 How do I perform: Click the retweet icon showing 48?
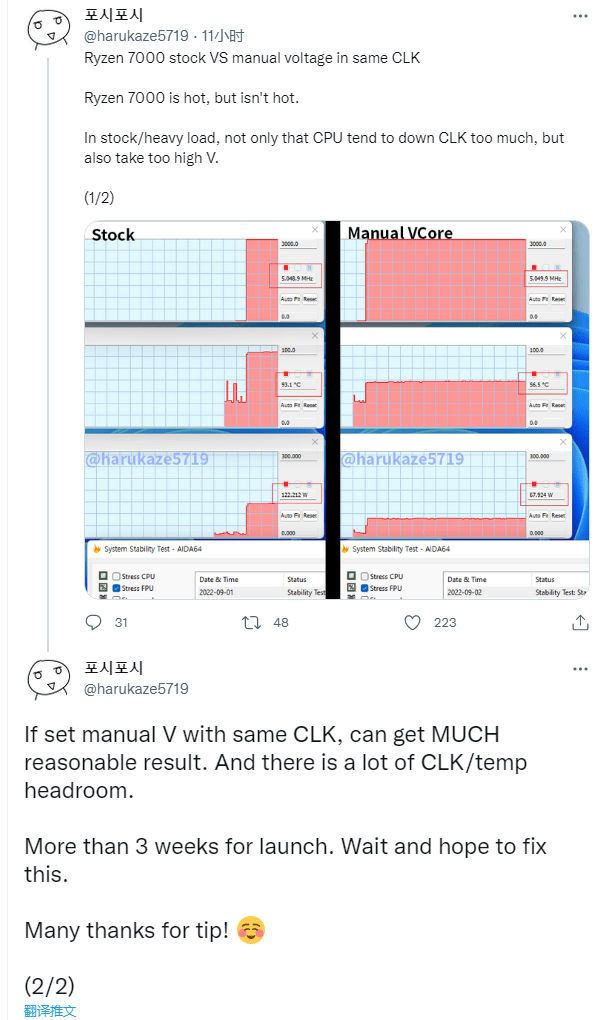coord(251,623)
